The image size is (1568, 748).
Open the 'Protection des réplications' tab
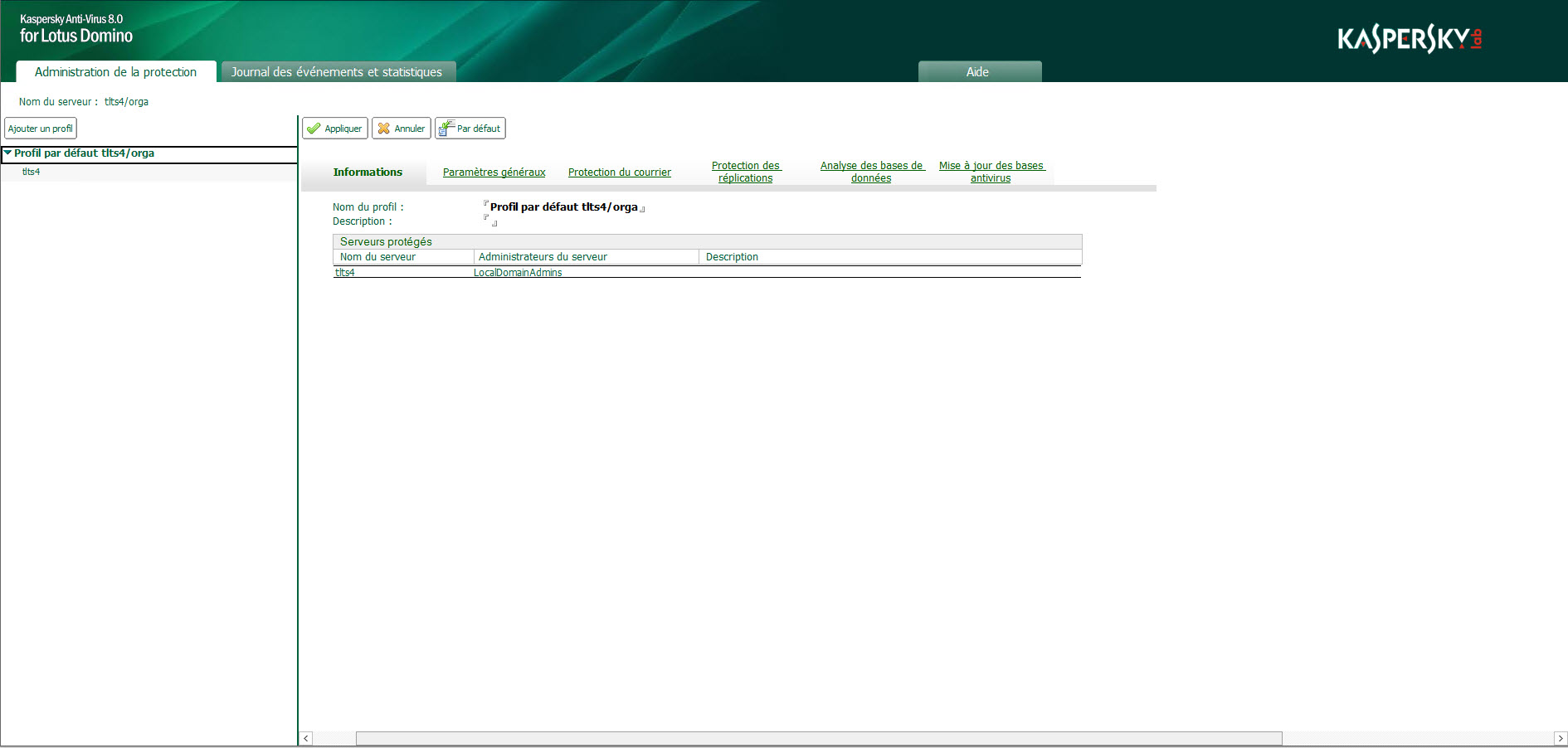pos(745,172)
